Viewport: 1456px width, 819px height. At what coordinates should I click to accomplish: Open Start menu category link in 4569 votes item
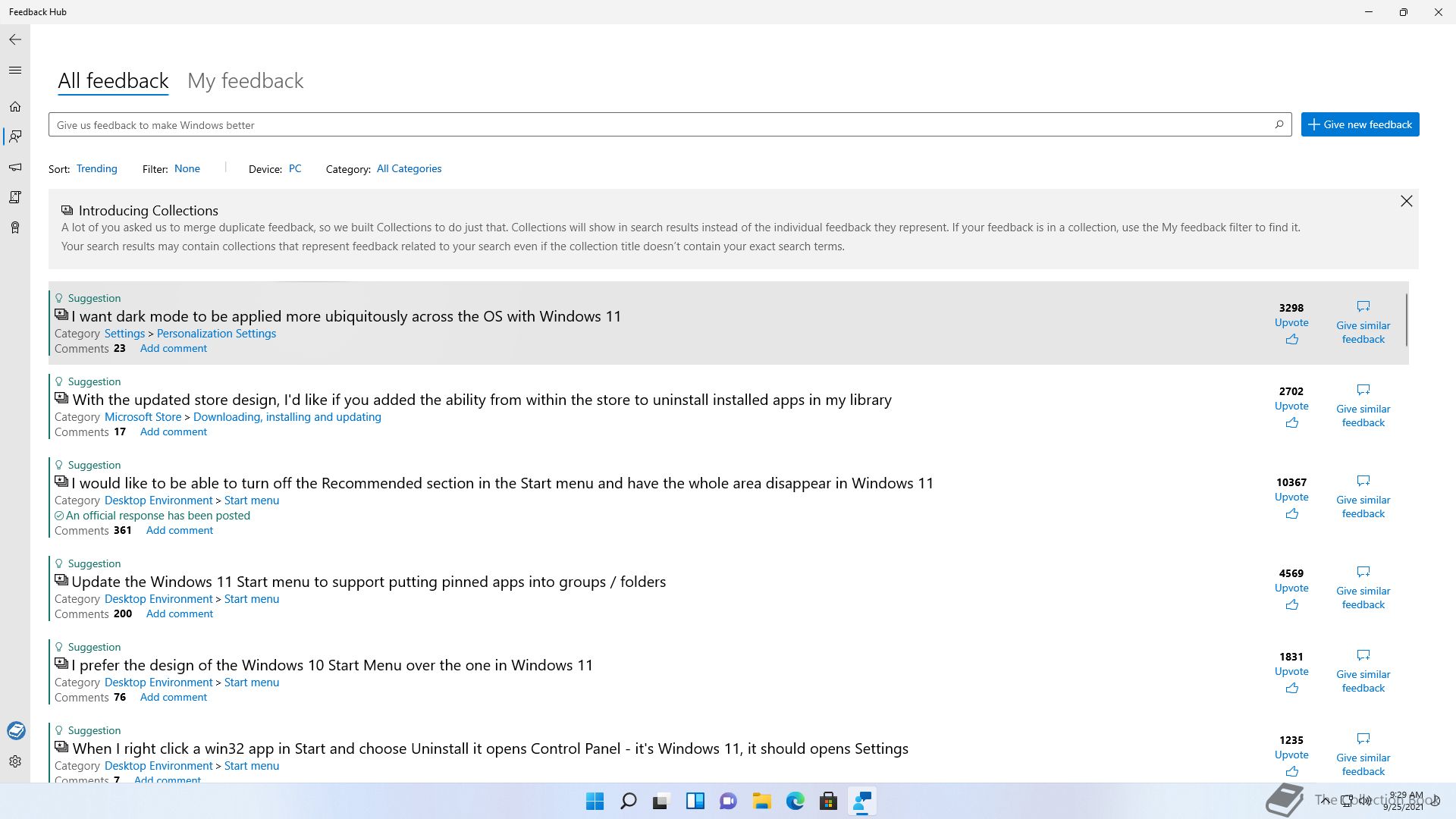251,599
